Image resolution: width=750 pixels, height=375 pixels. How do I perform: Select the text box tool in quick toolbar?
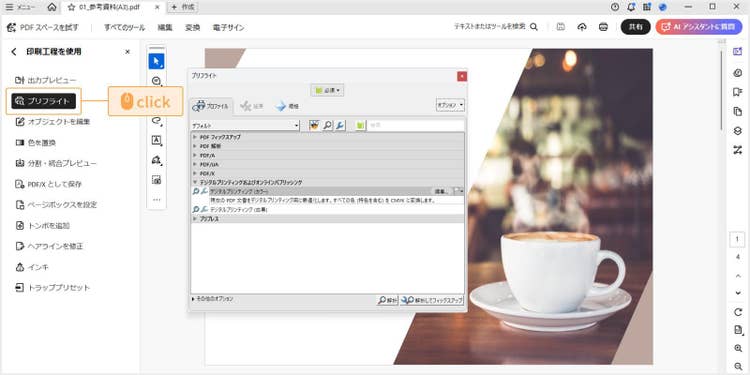[156, 140]
